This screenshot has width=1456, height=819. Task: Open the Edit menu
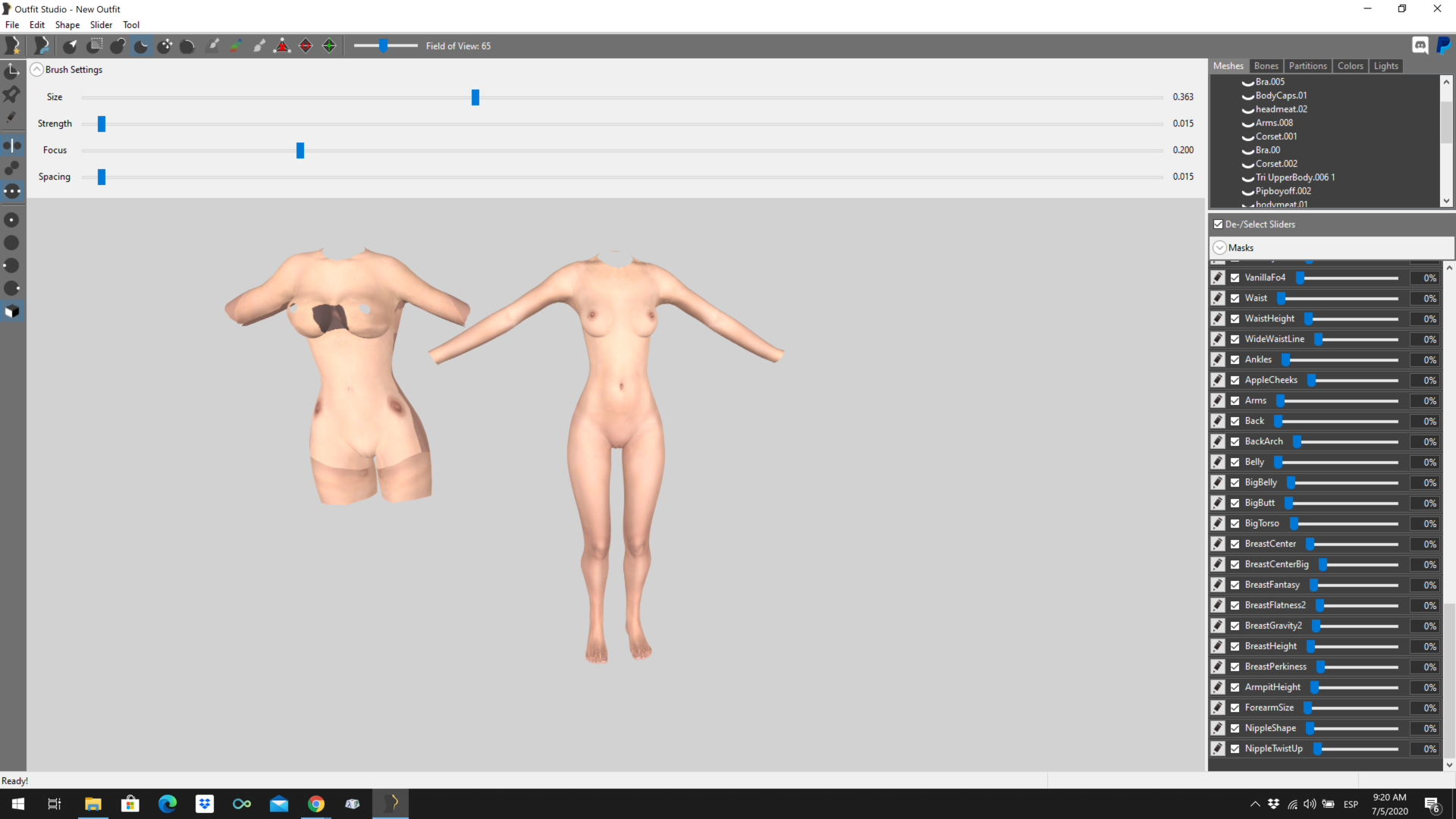coord(37,25)
